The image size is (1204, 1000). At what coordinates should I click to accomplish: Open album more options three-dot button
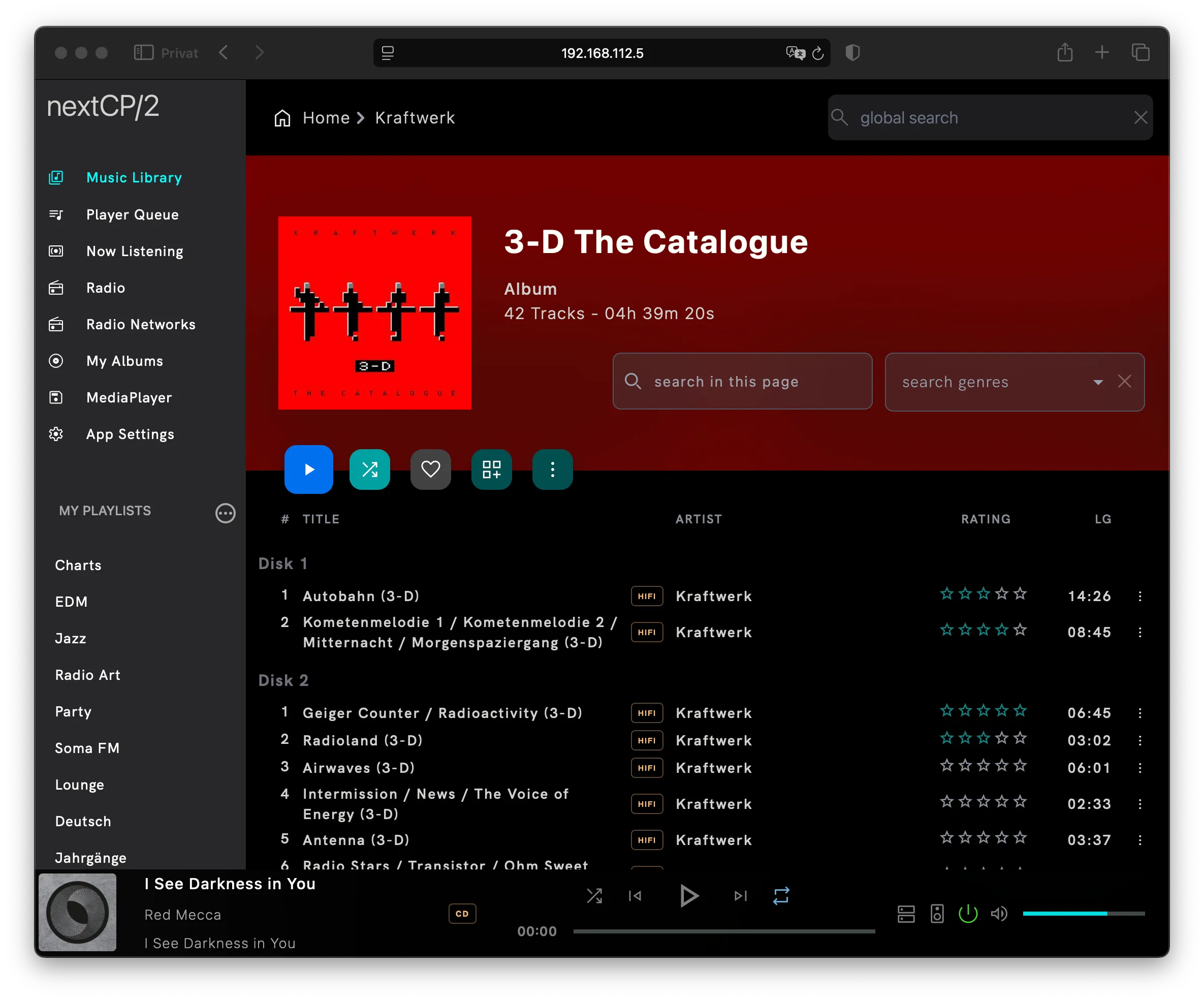[x=552, y=470]
